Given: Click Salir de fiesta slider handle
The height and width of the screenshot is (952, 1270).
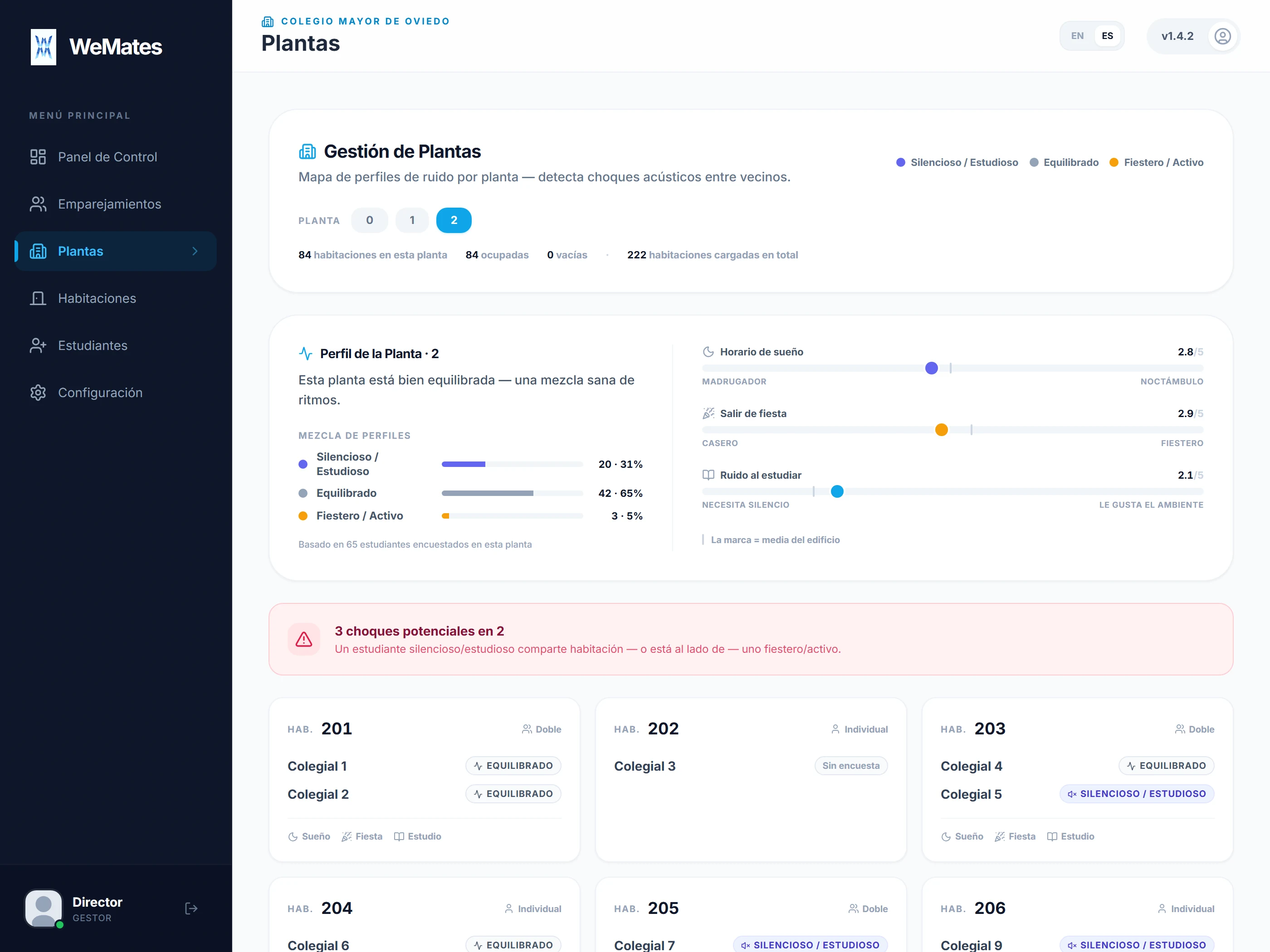Looking at the screenshot, I should pos(942,430).
